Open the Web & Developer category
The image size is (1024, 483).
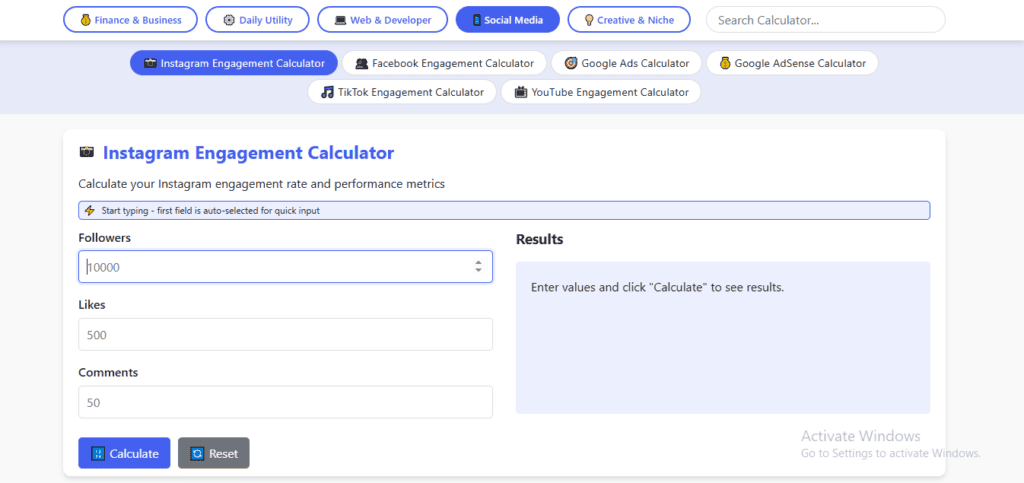tap(383, 20)
